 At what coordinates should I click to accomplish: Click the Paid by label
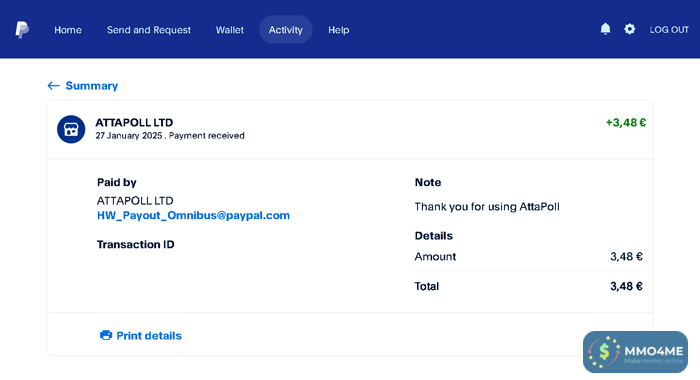(x=117, y=182)
